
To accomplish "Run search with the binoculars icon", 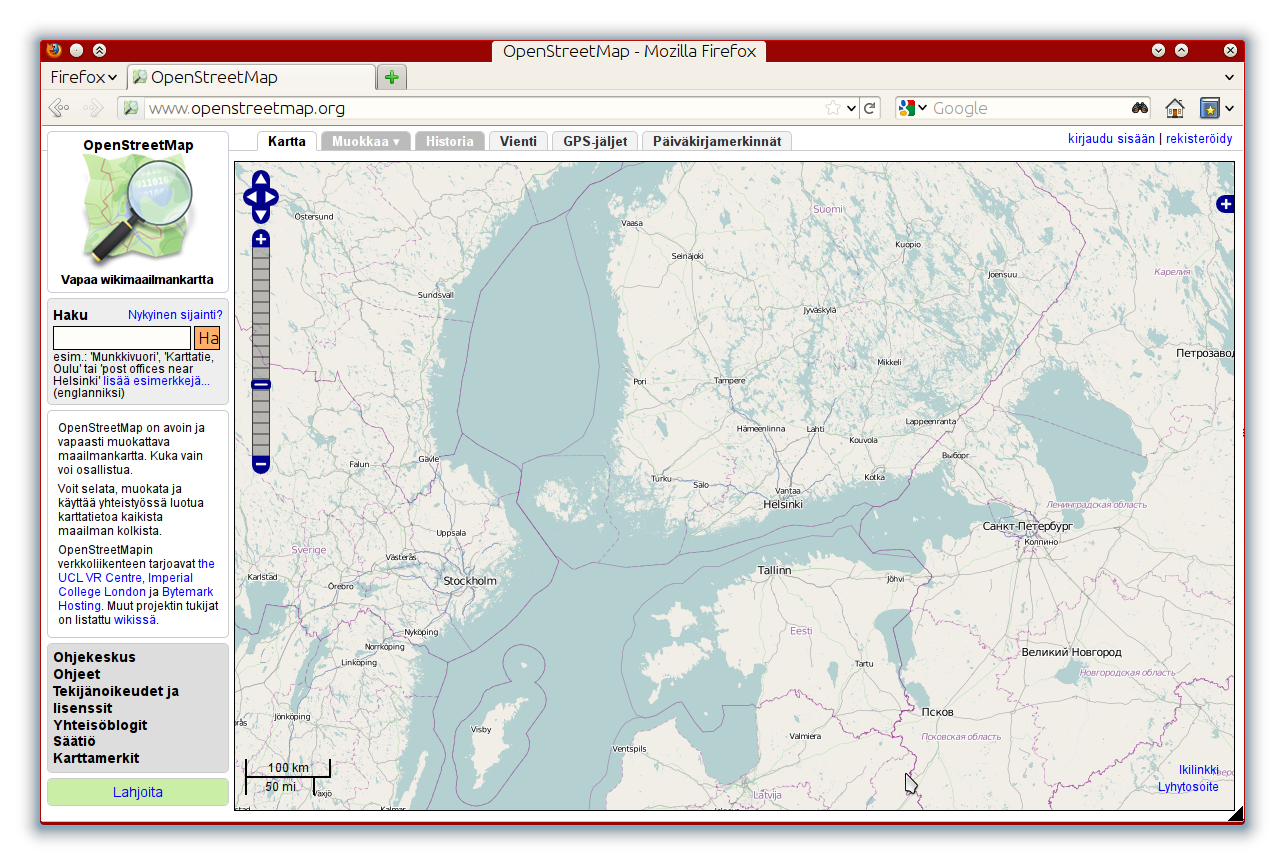I will (x=1139, y=108).
